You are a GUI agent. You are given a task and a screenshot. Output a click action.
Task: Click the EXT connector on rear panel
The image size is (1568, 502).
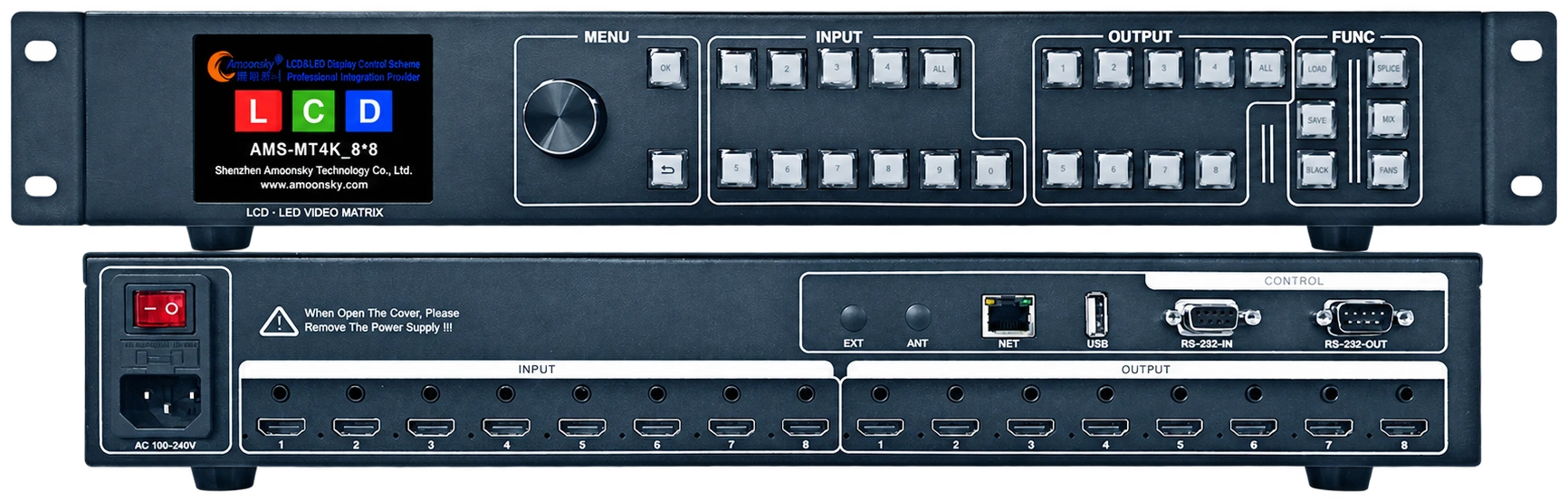853,318
